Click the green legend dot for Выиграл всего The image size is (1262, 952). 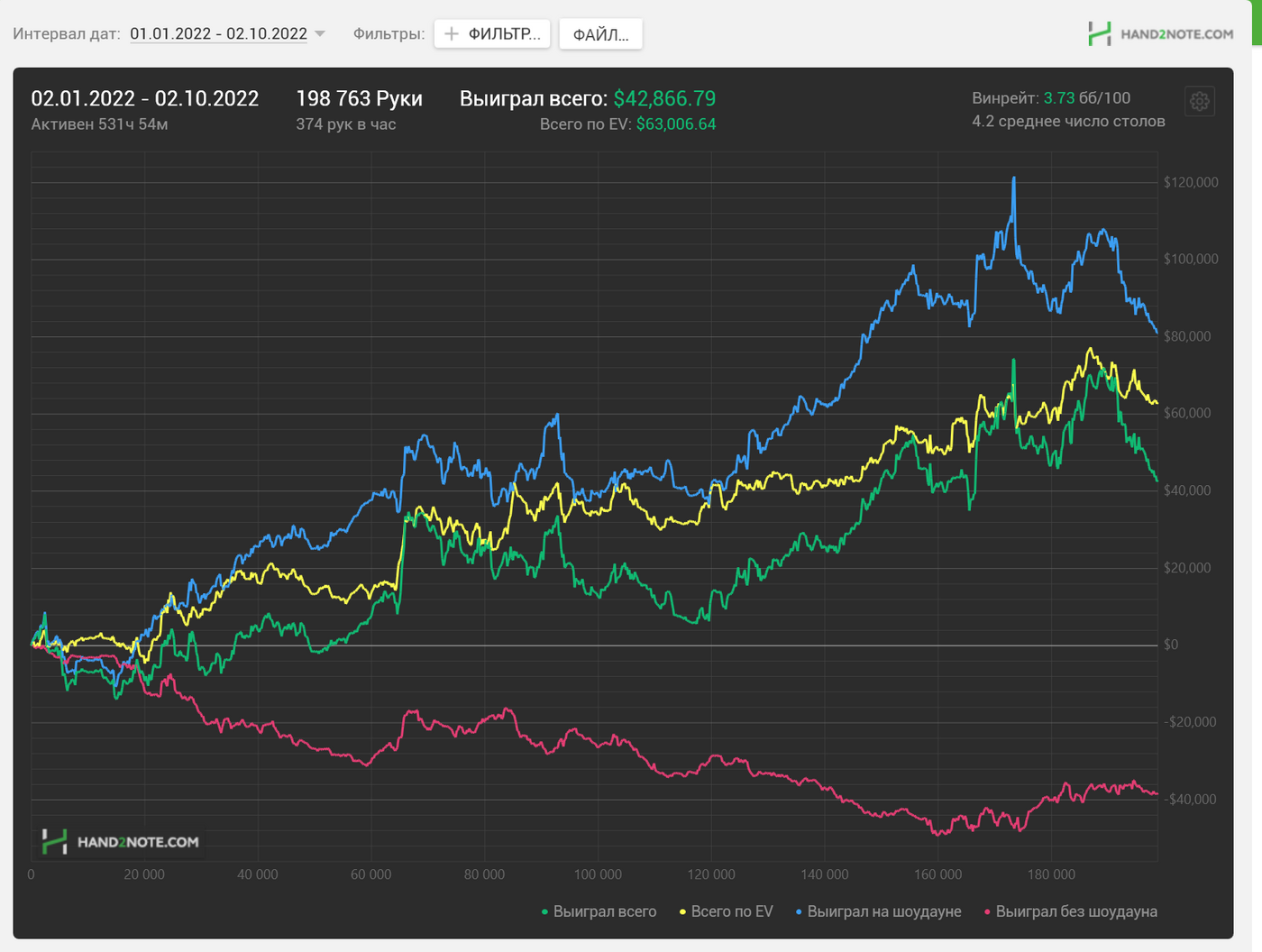coord(544,912)
